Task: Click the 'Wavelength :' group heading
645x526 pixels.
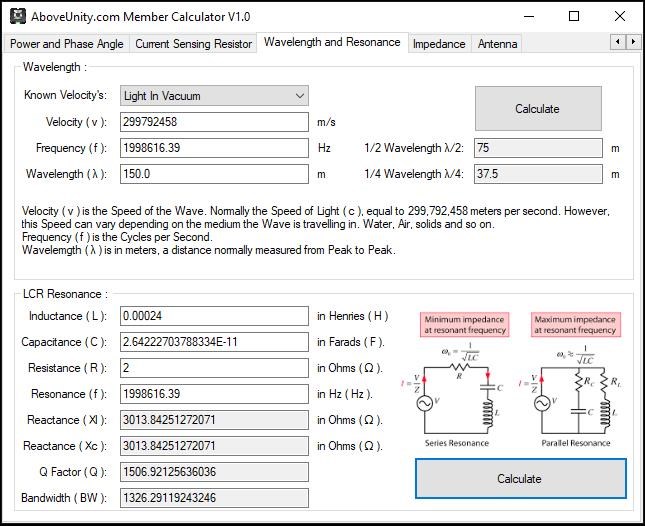Action: tap(55, 67)
